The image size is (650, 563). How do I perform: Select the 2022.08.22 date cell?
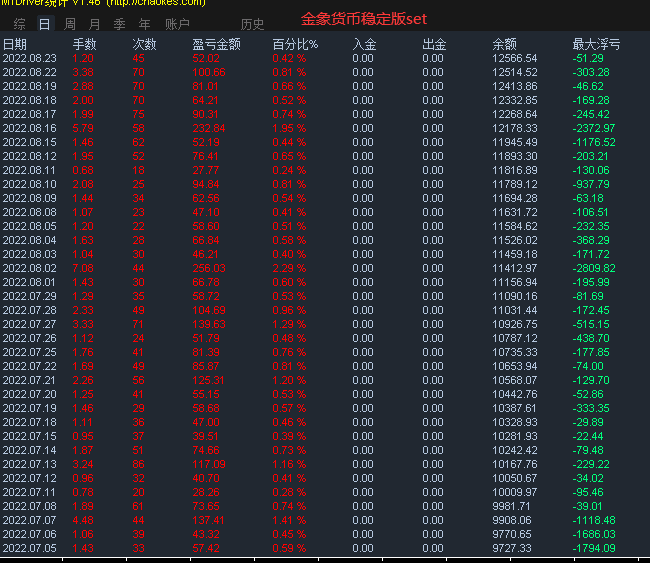pos(29,73)
